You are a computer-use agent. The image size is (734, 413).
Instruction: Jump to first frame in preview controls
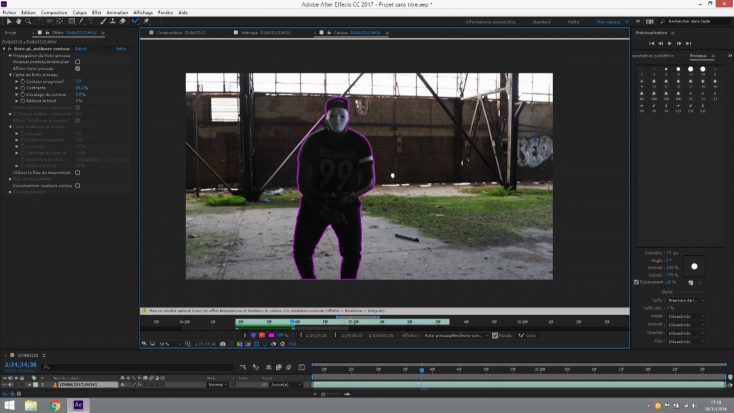(x=651, y=43)
